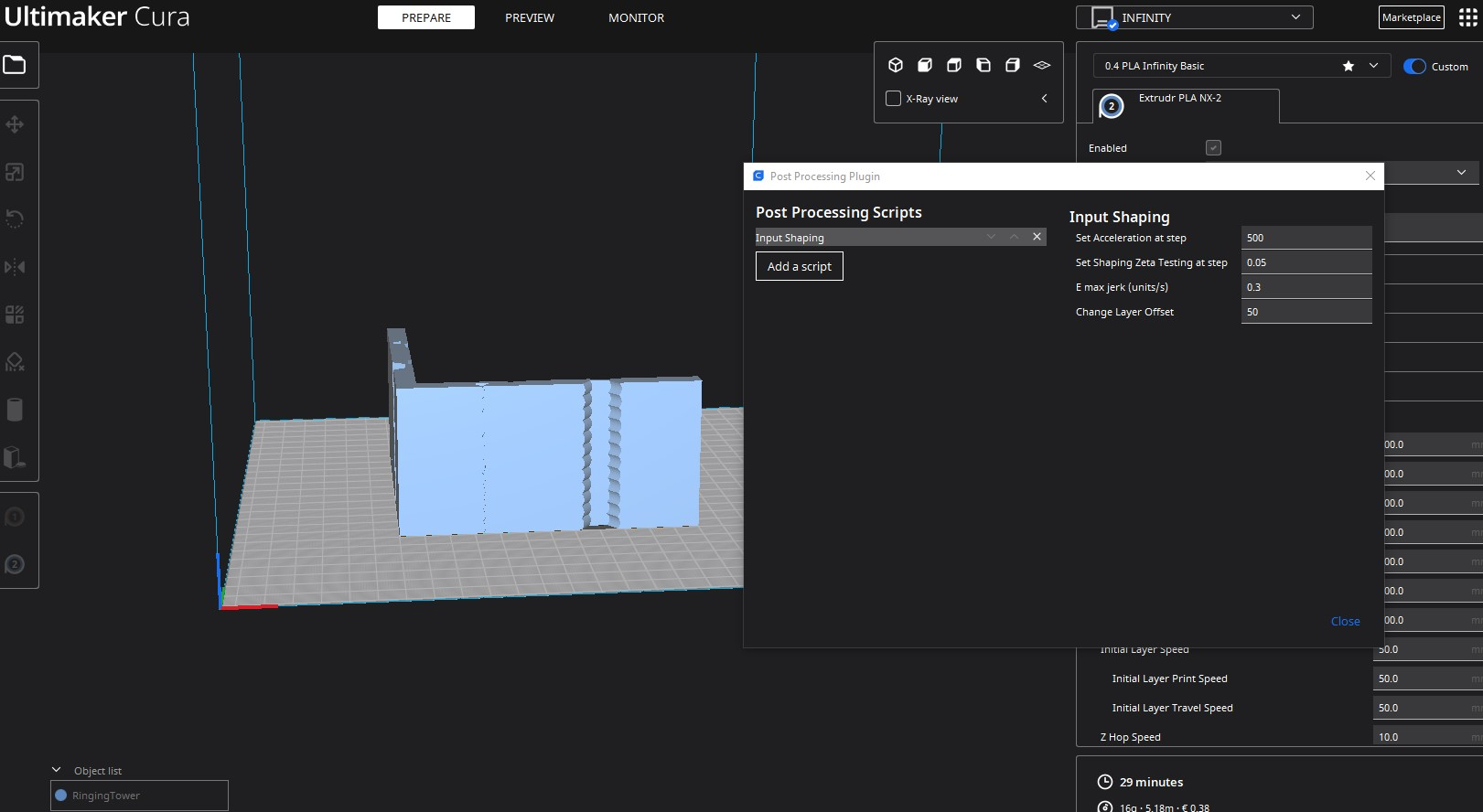The width and height of the screenshot is (1483, 812).
Task: Open the application switcher grid icon
Action: click(x=1467, y=18)
